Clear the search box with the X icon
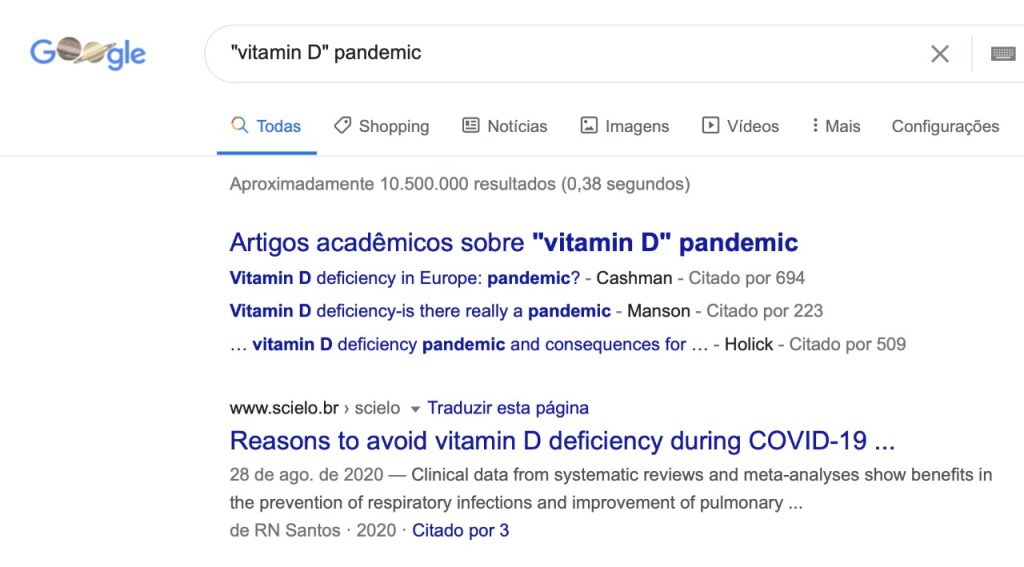 coord(940,54)
